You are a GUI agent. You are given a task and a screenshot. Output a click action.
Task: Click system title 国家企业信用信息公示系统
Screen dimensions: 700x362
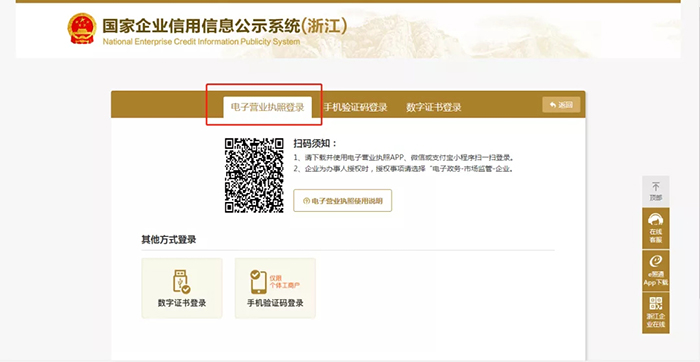(224, 26)
